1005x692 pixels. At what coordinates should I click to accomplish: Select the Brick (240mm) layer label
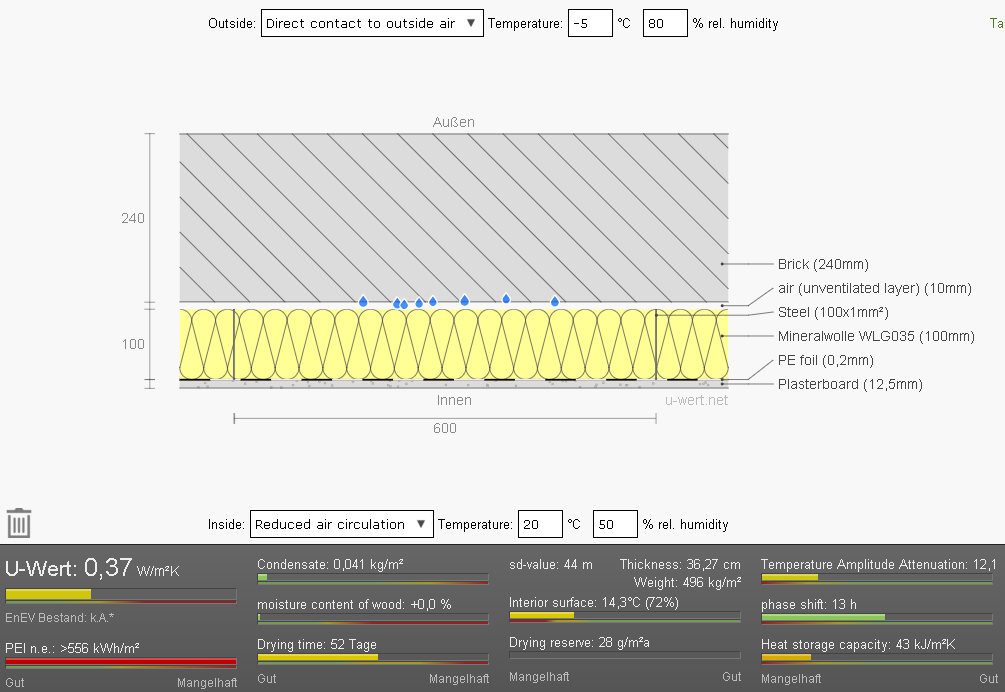pyautogui.click(x=823, y=264)
